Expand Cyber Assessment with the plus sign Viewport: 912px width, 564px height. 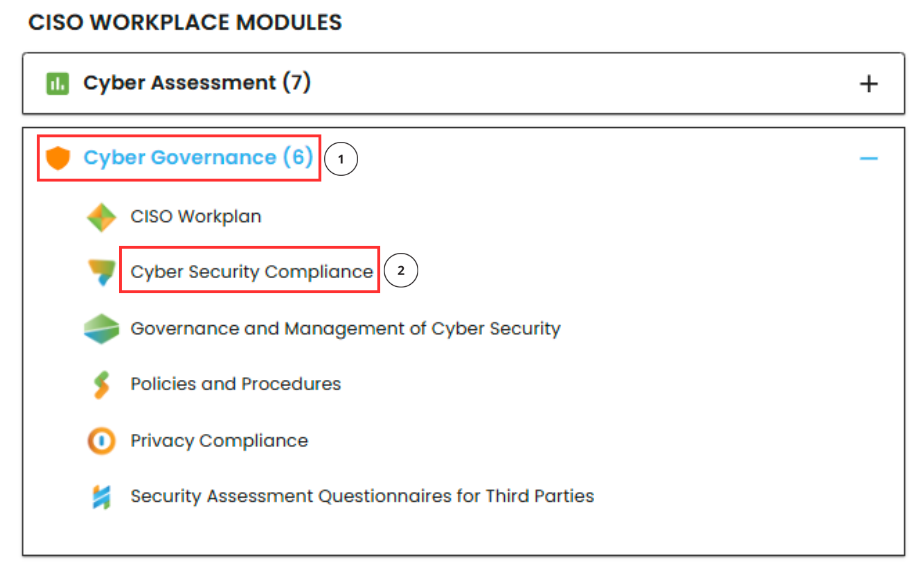pos(869,84)
